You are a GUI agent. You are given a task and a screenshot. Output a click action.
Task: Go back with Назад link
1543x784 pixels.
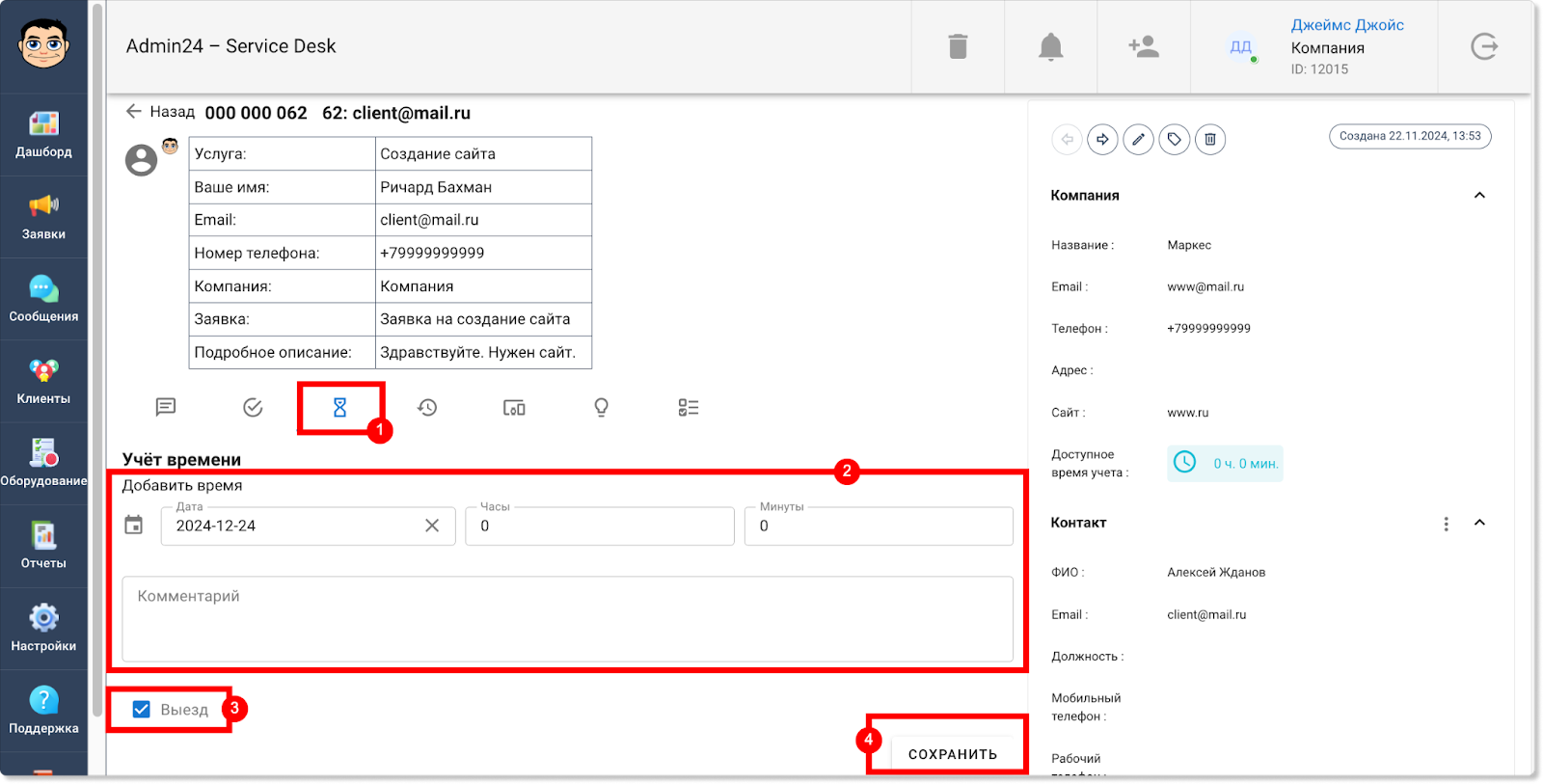160,112
